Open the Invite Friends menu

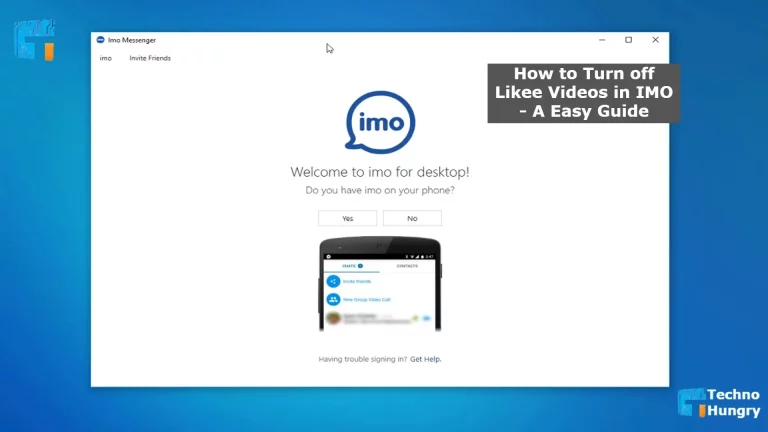click(x=150, y=58)
